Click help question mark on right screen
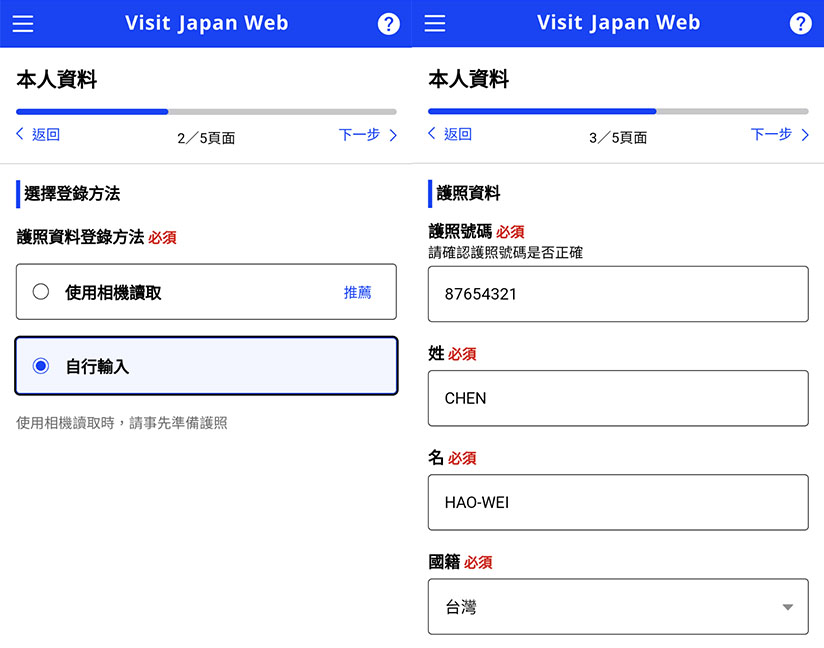The height and width of the screenshot is (648, 824). (x=800, y=23)
